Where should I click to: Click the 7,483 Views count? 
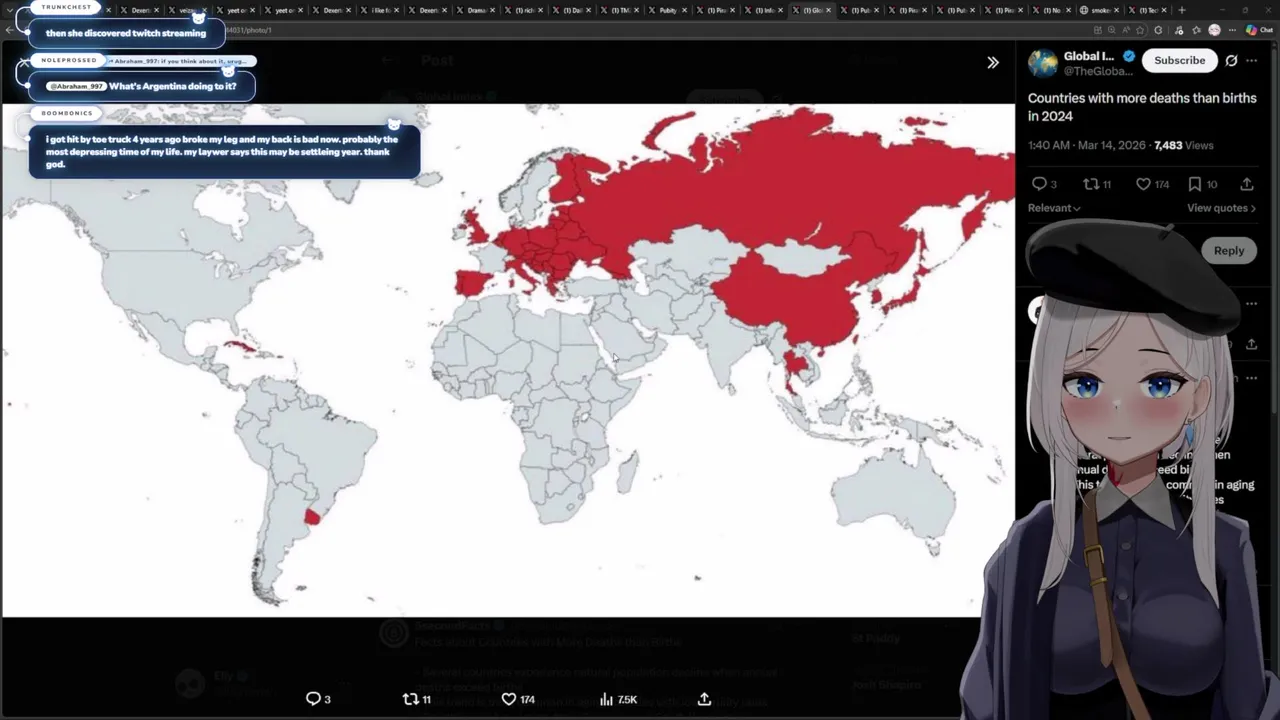(1184, 145)
